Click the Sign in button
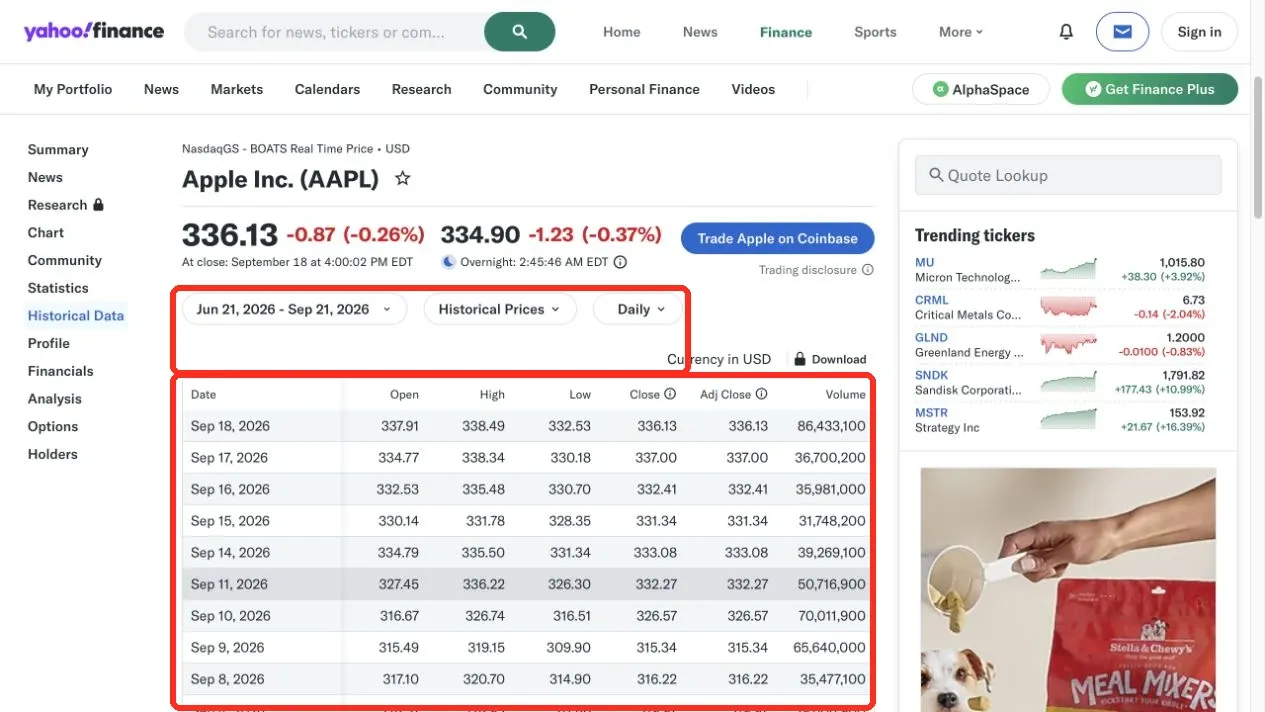 [x=1199, y=32]
